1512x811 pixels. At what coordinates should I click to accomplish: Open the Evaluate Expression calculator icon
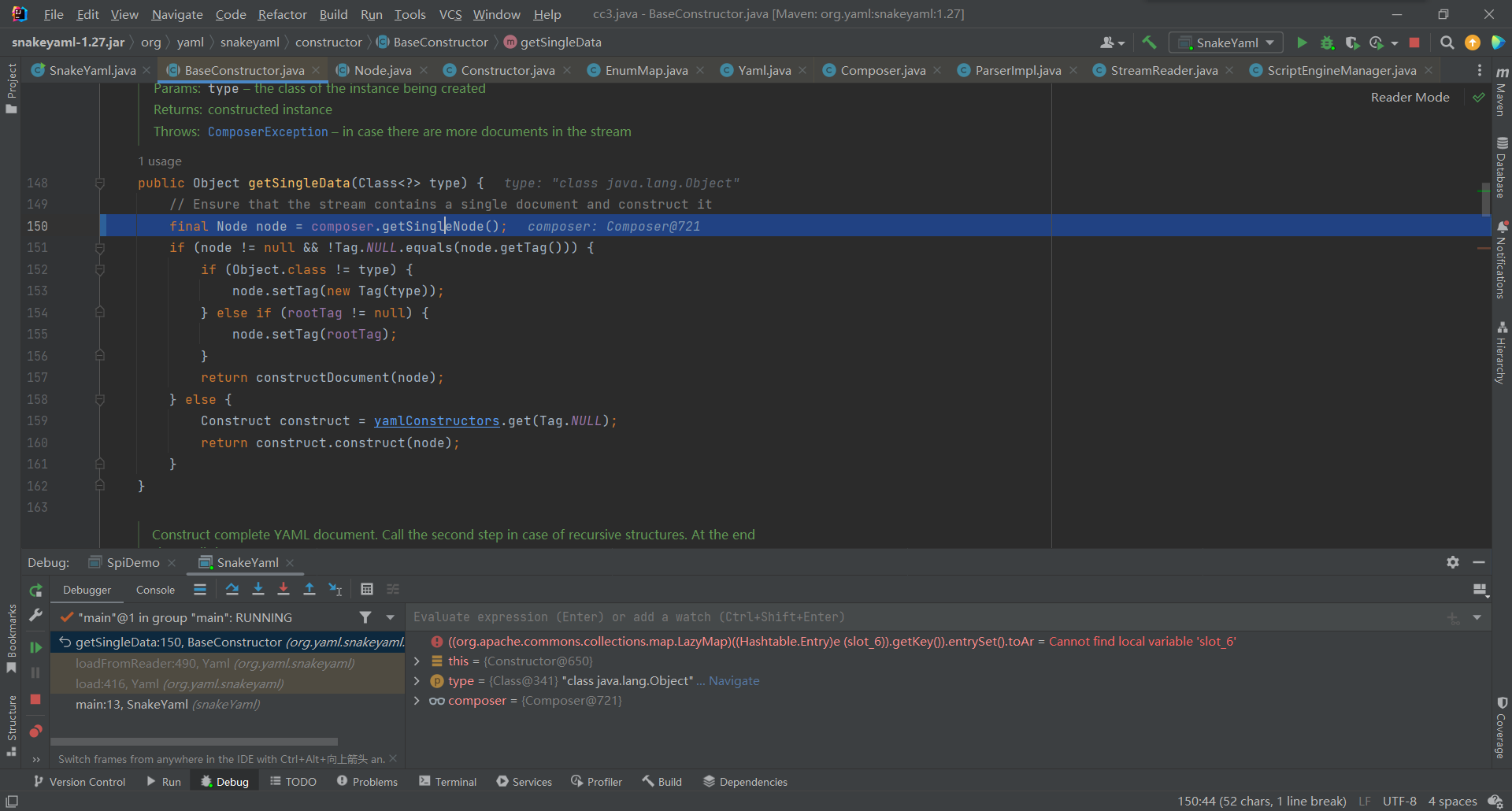pos(367,589)
